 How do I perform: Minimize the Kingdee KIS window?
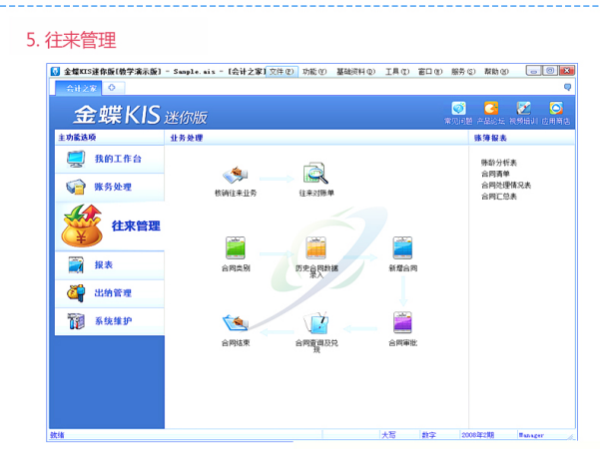coord(533,71)
